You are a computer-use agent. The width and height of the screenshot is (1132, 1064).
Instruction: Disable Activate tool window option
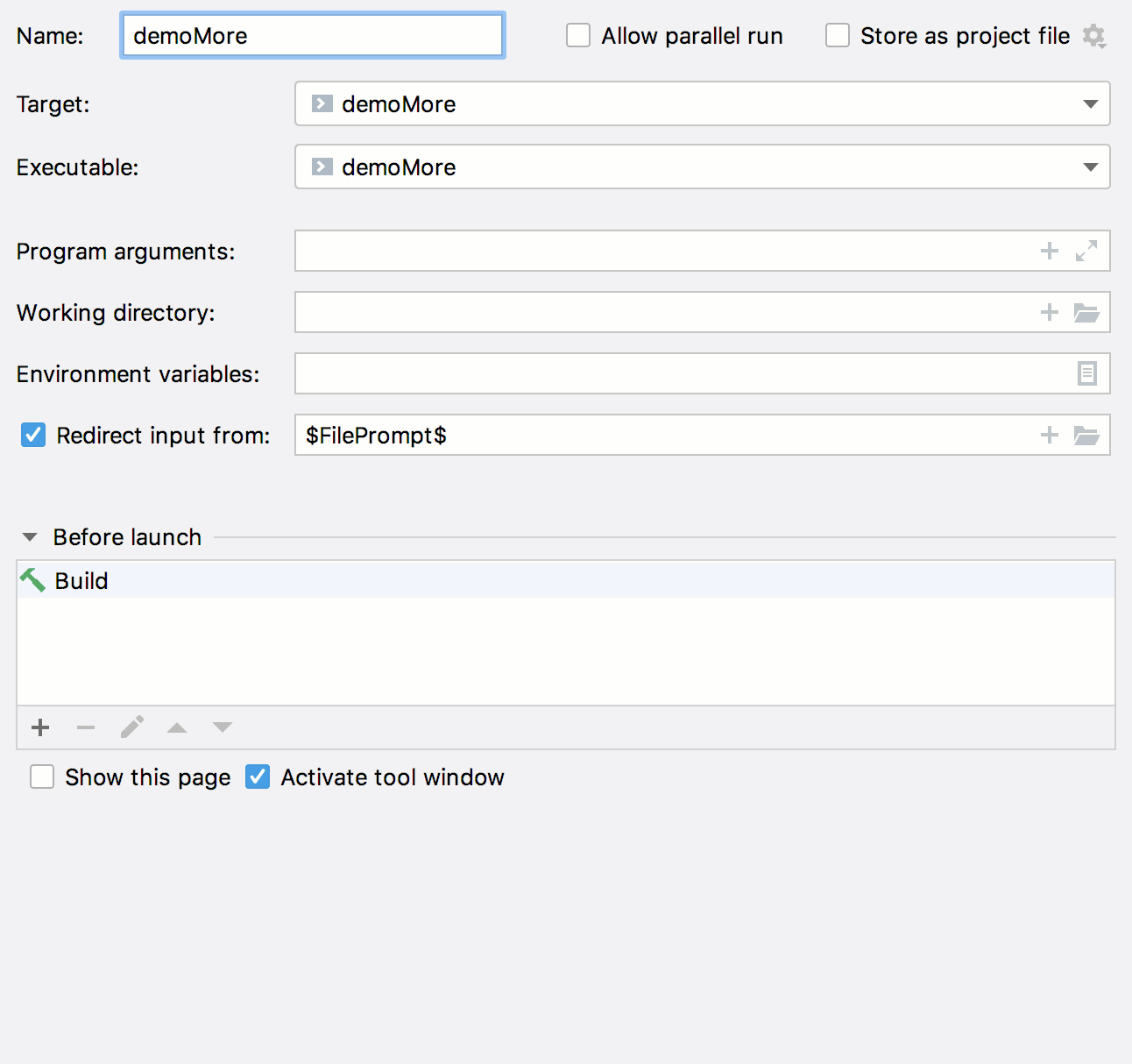coord(258,777)
